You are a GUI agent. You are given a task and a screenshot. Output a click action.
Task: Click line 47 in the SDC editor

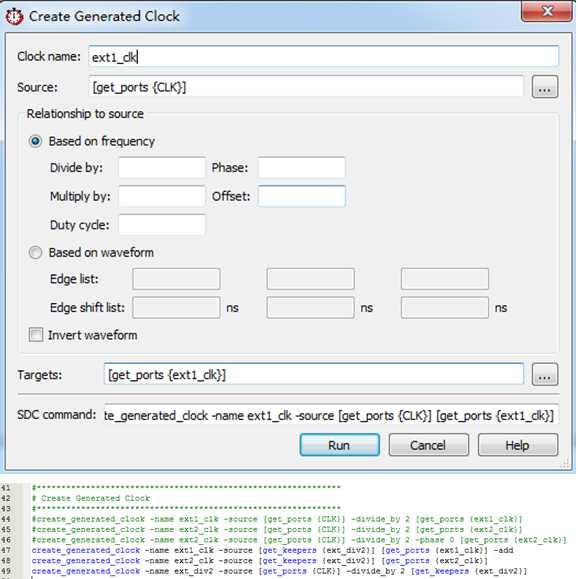pyautogui.click(x=272, y=550)
